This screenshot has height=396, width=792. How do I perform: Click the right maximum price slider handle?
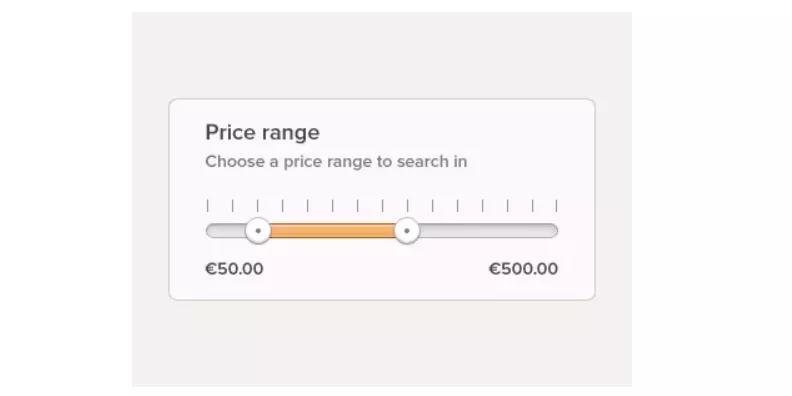pos(407,231)
